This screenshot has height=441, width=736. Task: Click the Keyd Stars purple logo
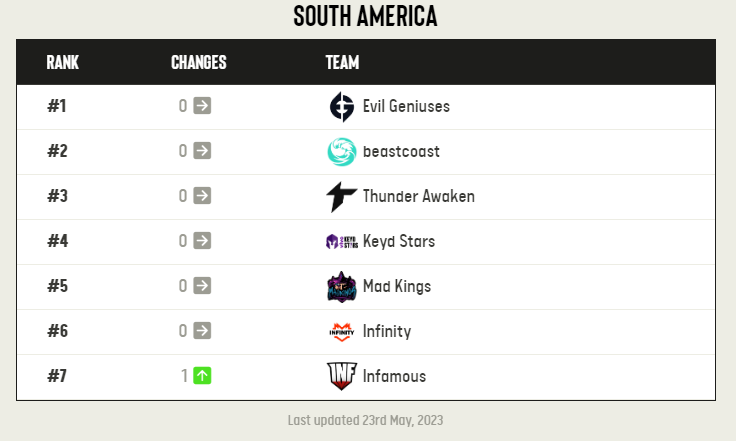pyautogui.click(x=342, y=242)
